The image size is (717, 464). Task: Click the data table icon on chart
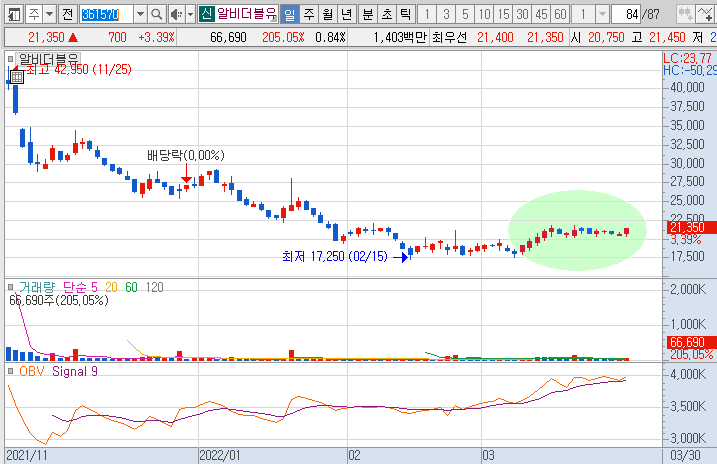[x=17, y=77]
